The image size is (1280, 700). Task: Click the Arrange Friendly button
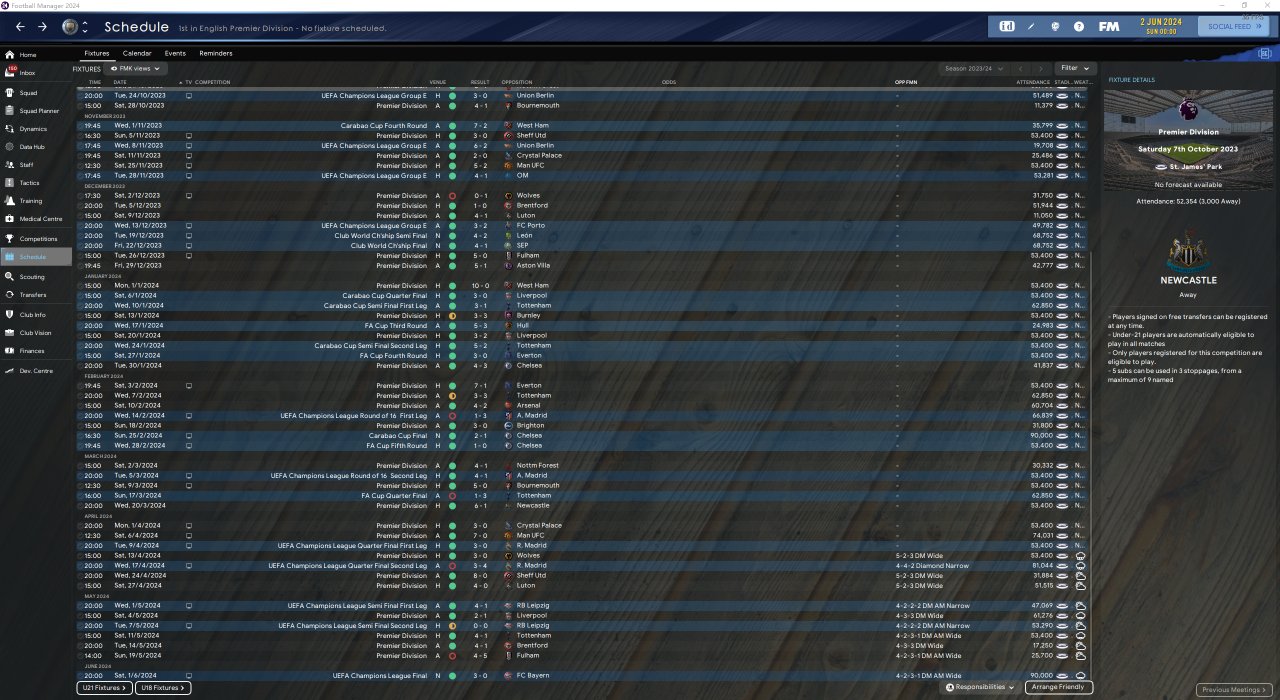coord(1059,688)
